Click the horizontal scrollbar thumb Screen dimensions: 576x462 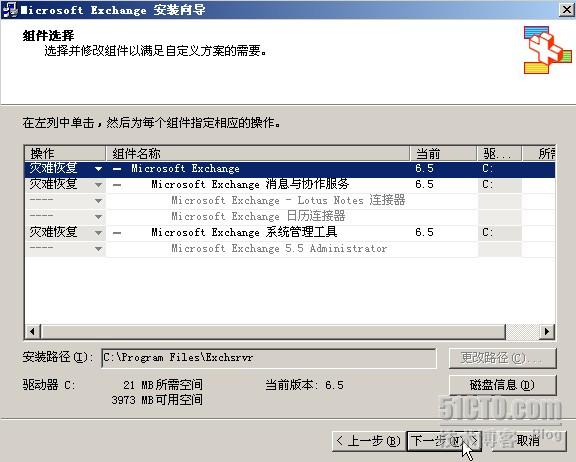[x=273, y=332]
